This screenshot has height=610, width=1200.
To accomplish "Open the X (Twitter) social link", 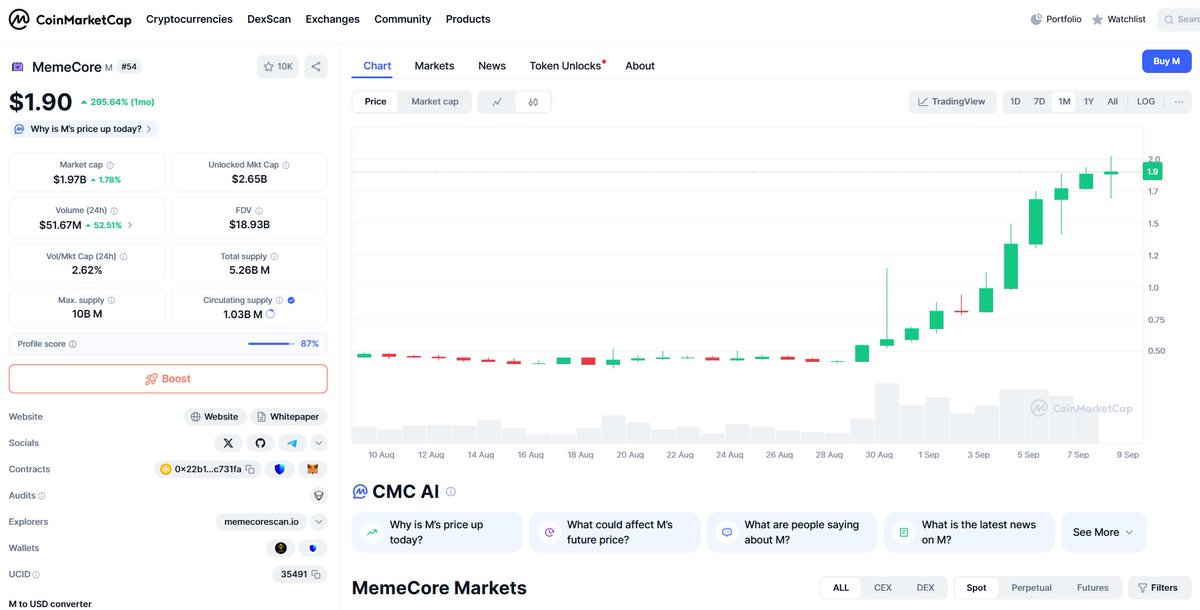I will [x=228, y=443].
